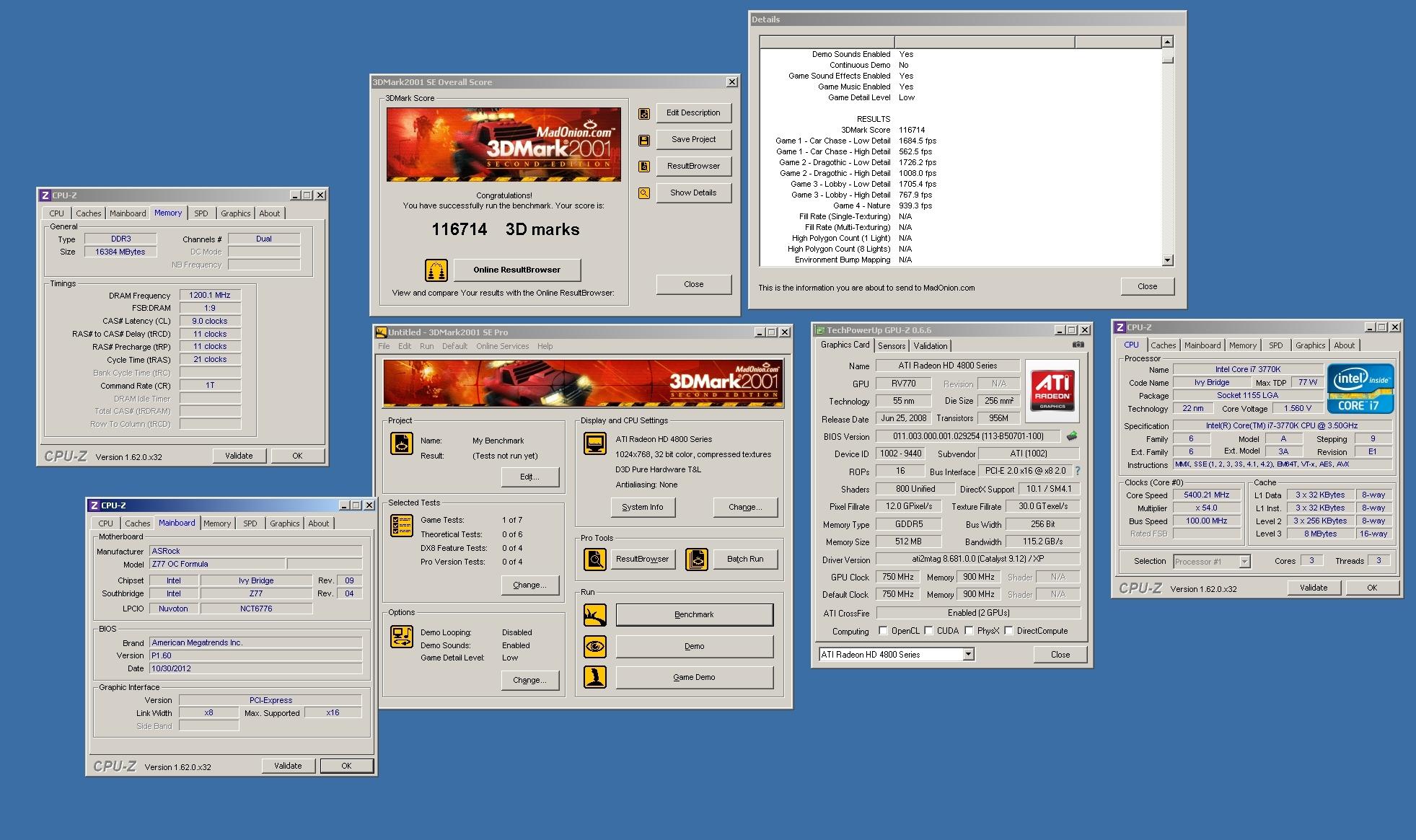Open the Processor #1 selection dropdown

1244,562
